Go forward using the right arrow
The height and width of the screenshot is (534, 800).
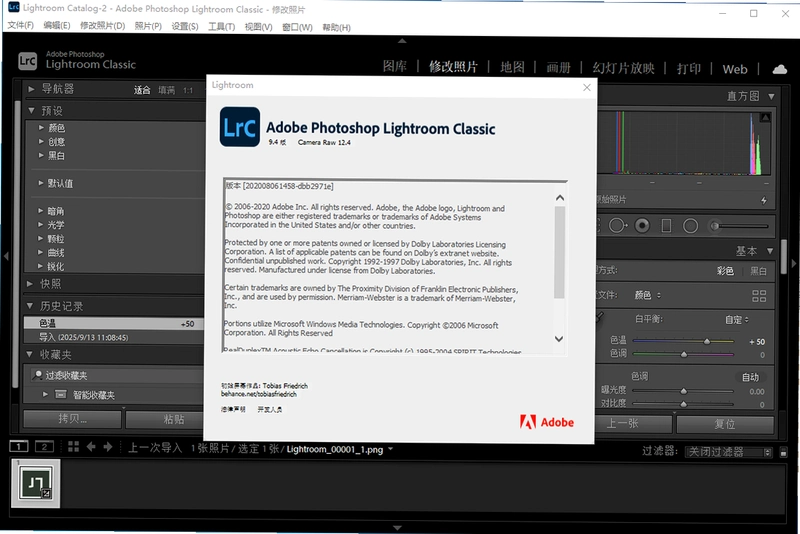pos(108,447)
